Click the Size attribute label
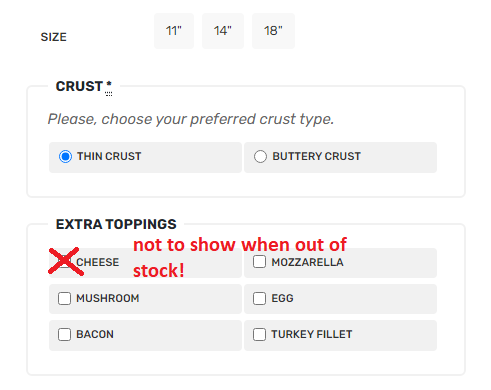Image resolution: width=491 pixels, height=390 pixels. (x=54, y=37)
